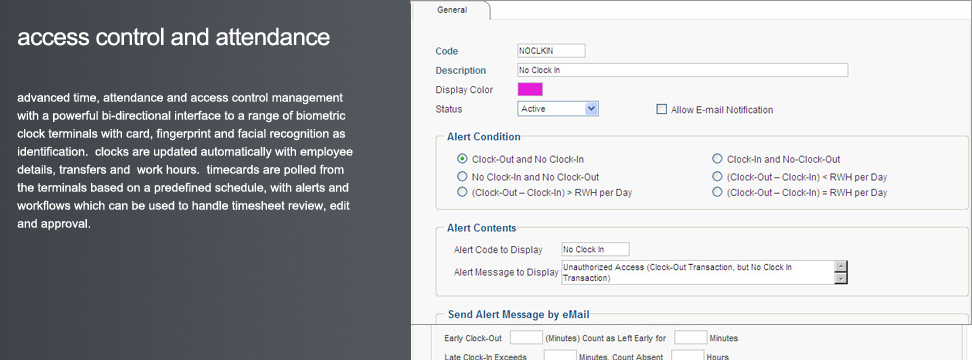Click the Code field containing NOCLKIN
Image resolution: width=972 pixels, height=360 pixels.
pyautogui.click(x=551, y=51)
